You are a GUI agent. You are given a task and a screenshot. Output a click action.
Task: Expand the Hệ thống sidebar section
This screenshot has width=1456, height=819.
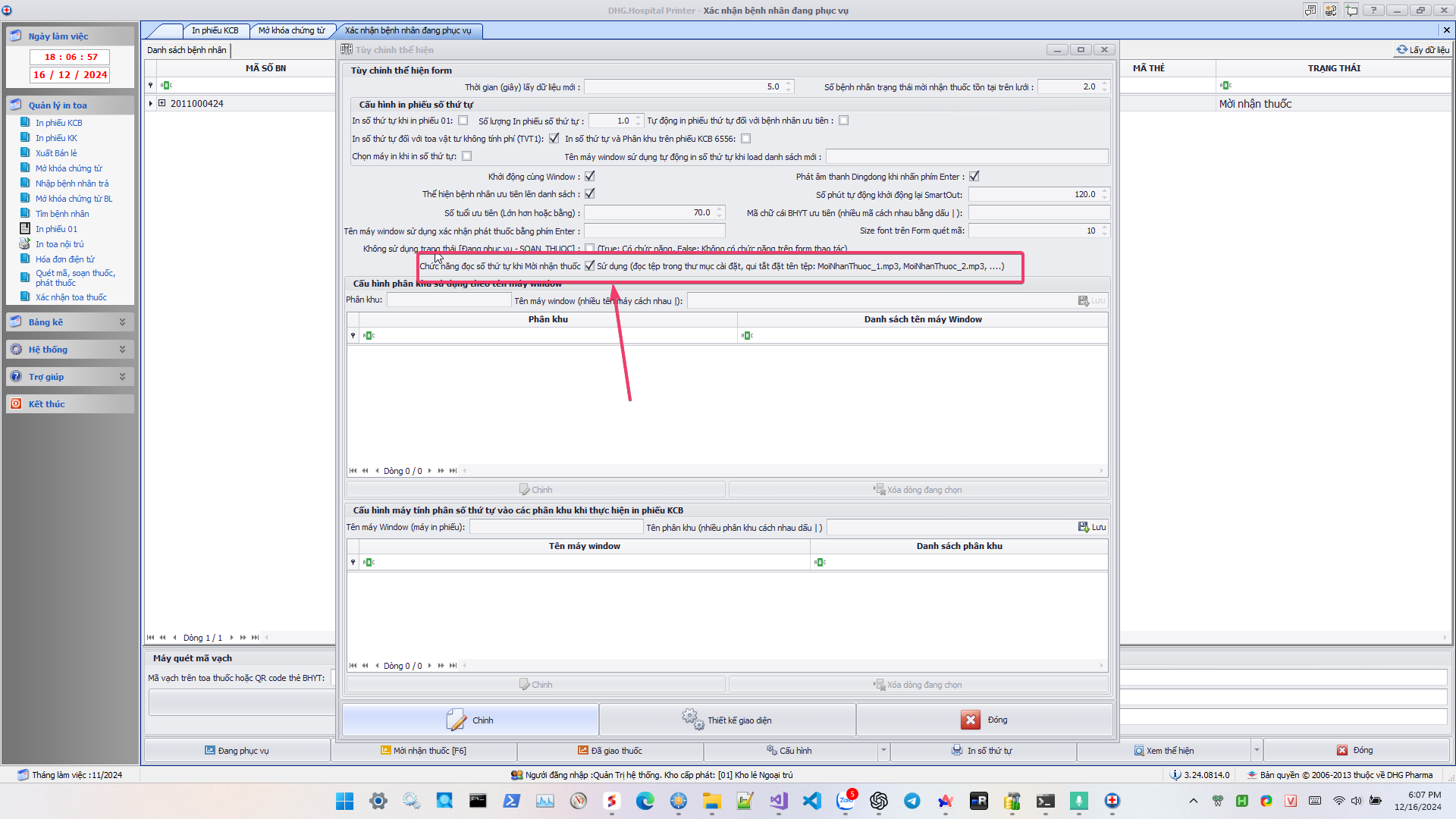click(122, 349)
